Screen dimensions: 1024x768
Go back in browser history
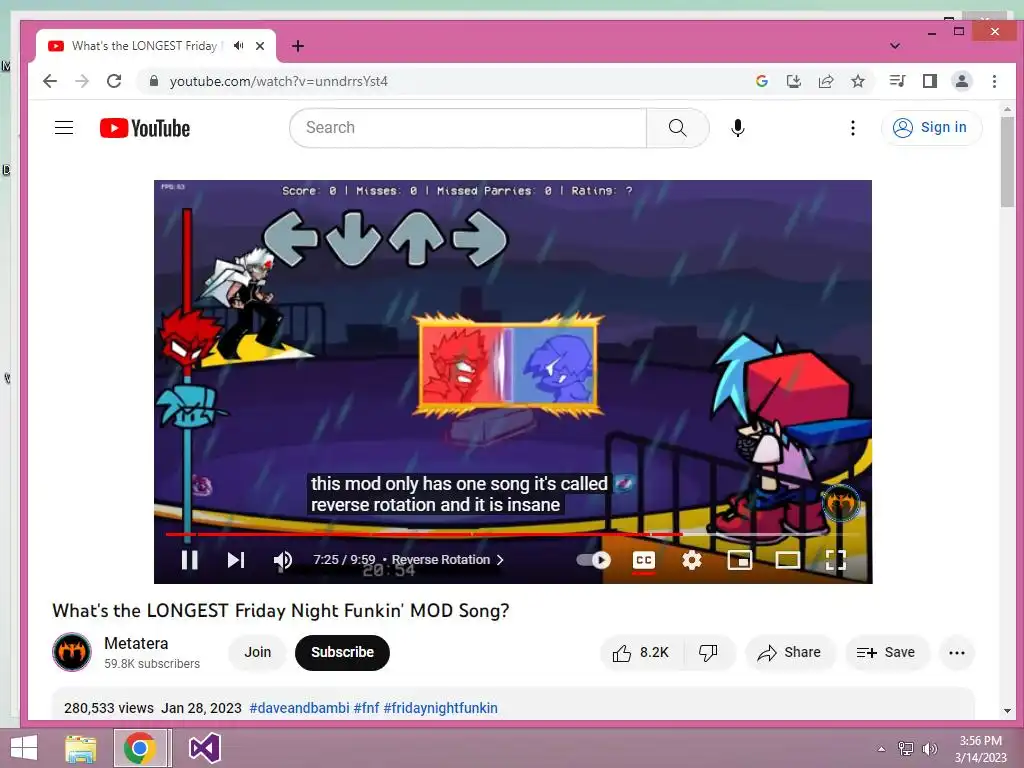pyautogui.click(x=50, y=81)
